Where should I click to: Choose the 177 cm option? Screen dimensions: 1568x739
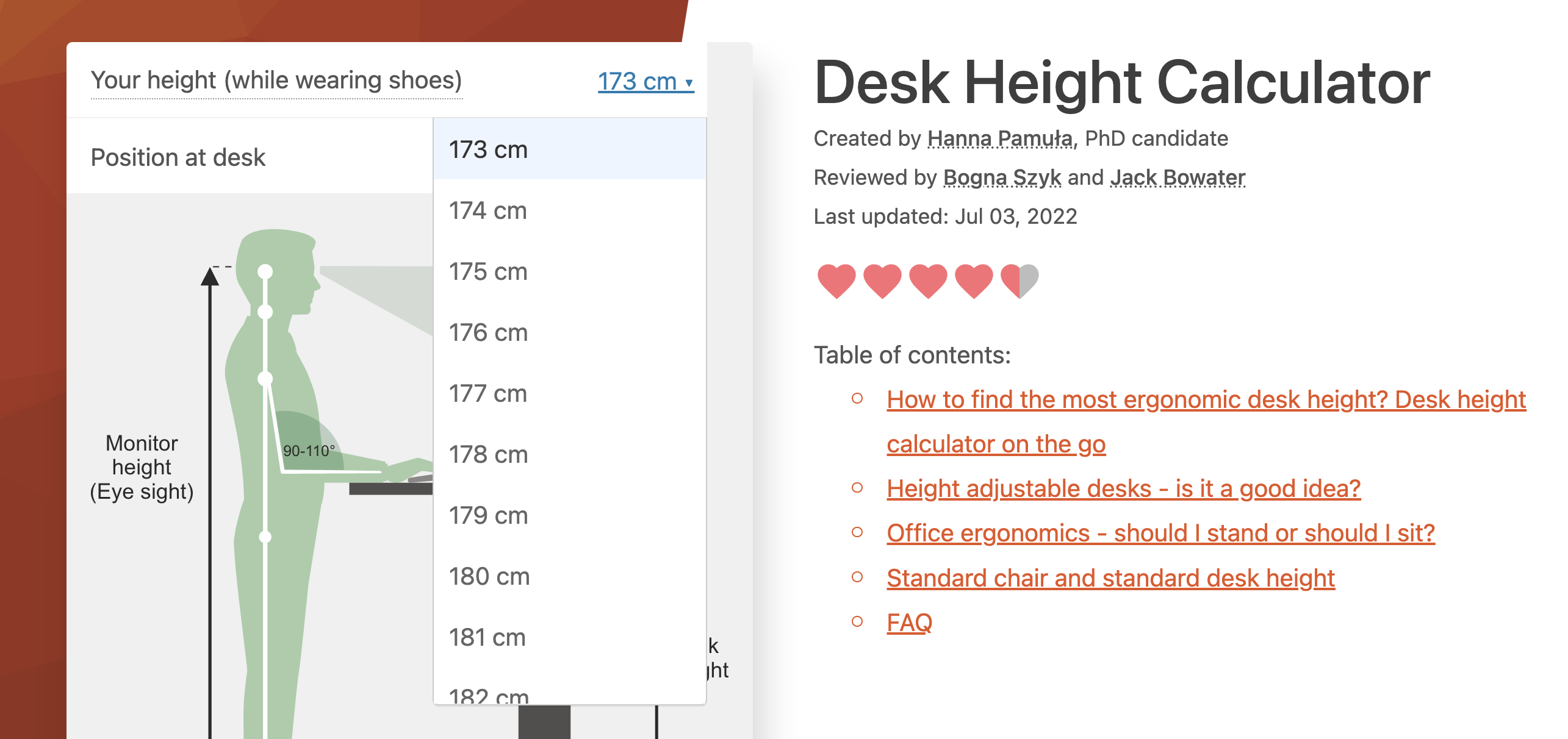point(488,394)
